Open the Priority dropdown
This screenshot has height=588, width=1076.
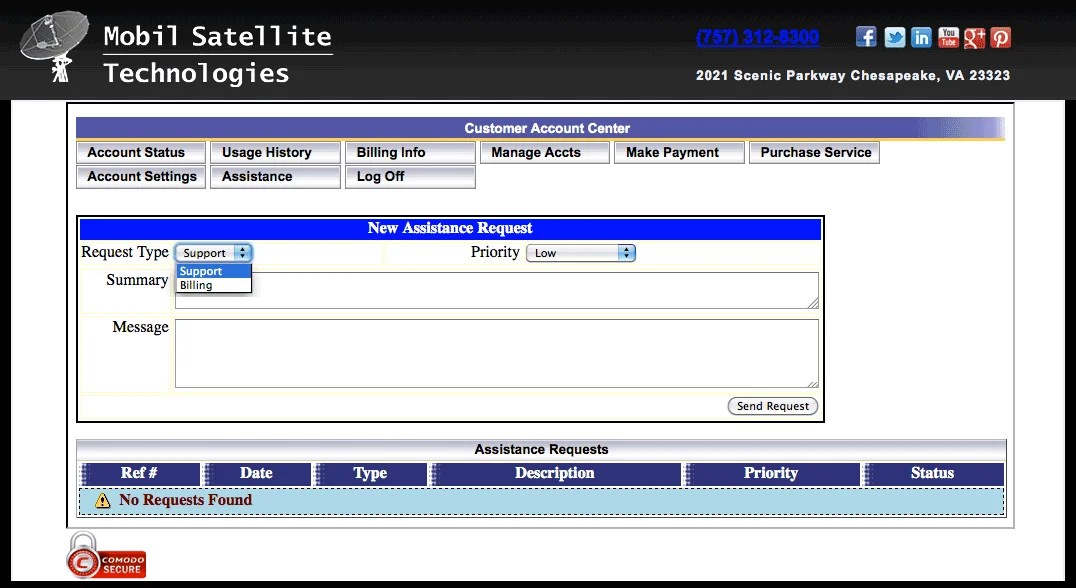click(x=581, y=252)
